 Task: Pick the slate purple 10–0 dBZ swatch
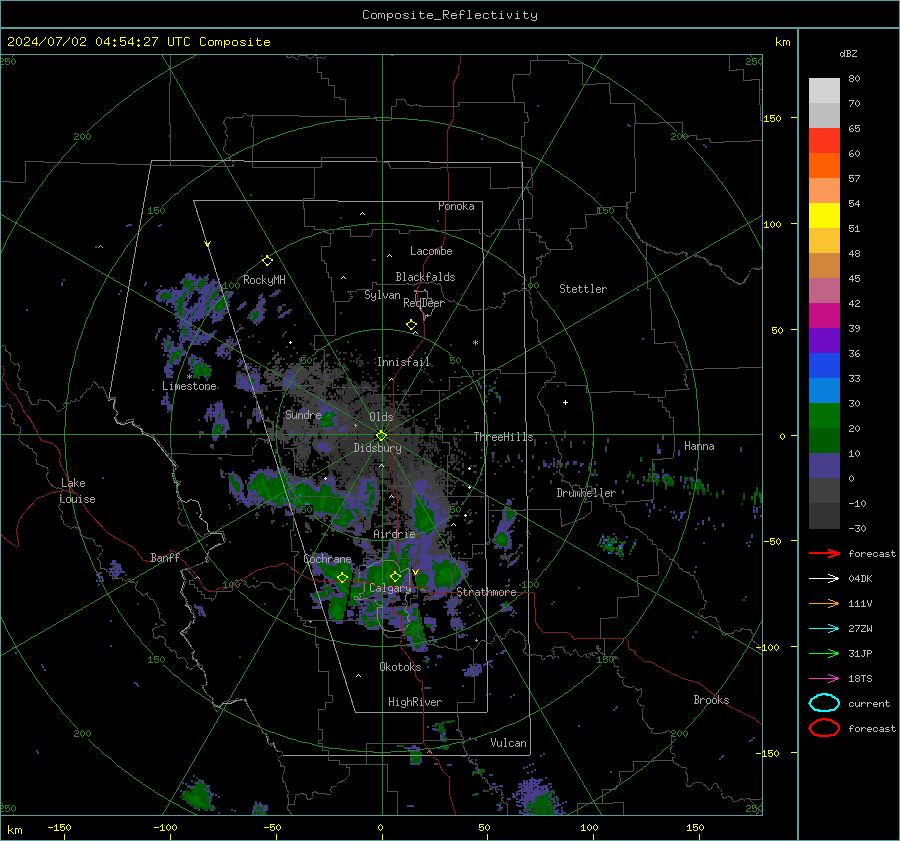coord(824,466)
